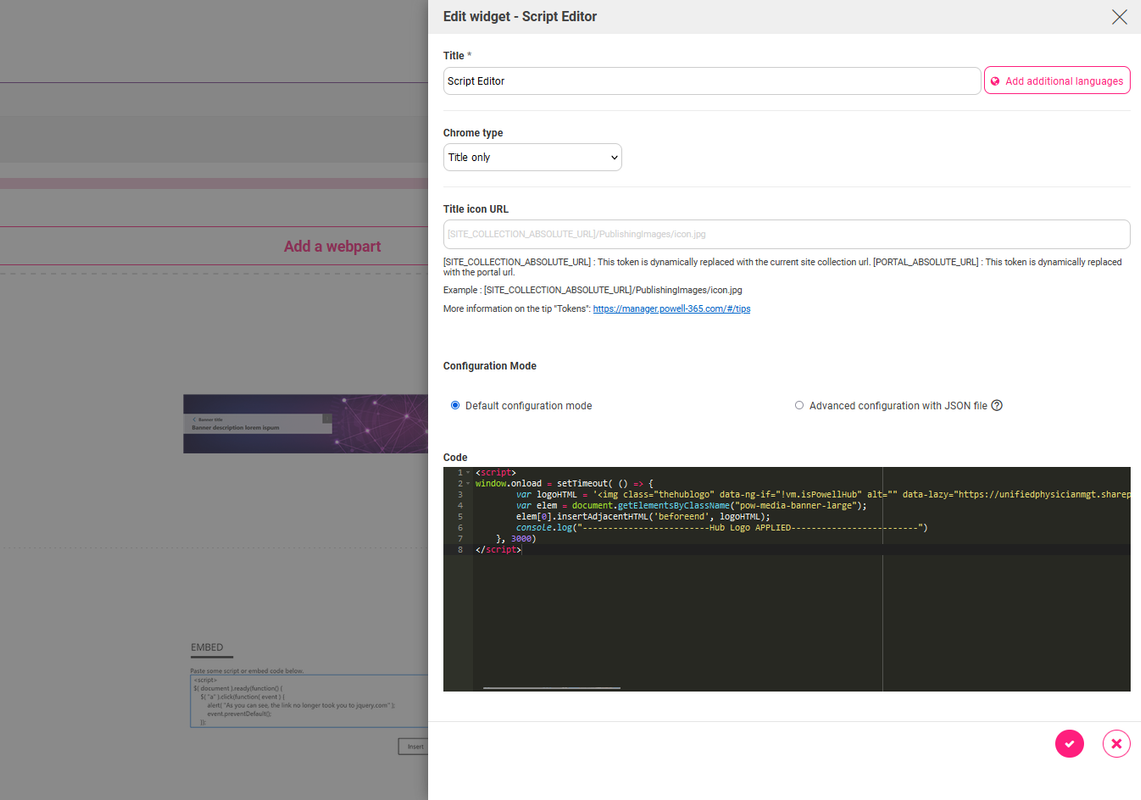Click the console.log line in code
1141x800 pixels.
point(722,528)
